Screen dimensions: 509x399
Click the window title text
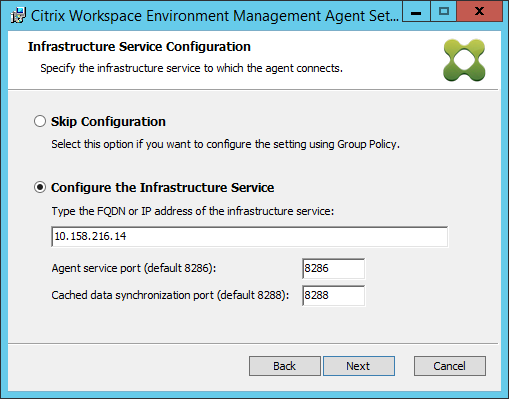(215, 16)
